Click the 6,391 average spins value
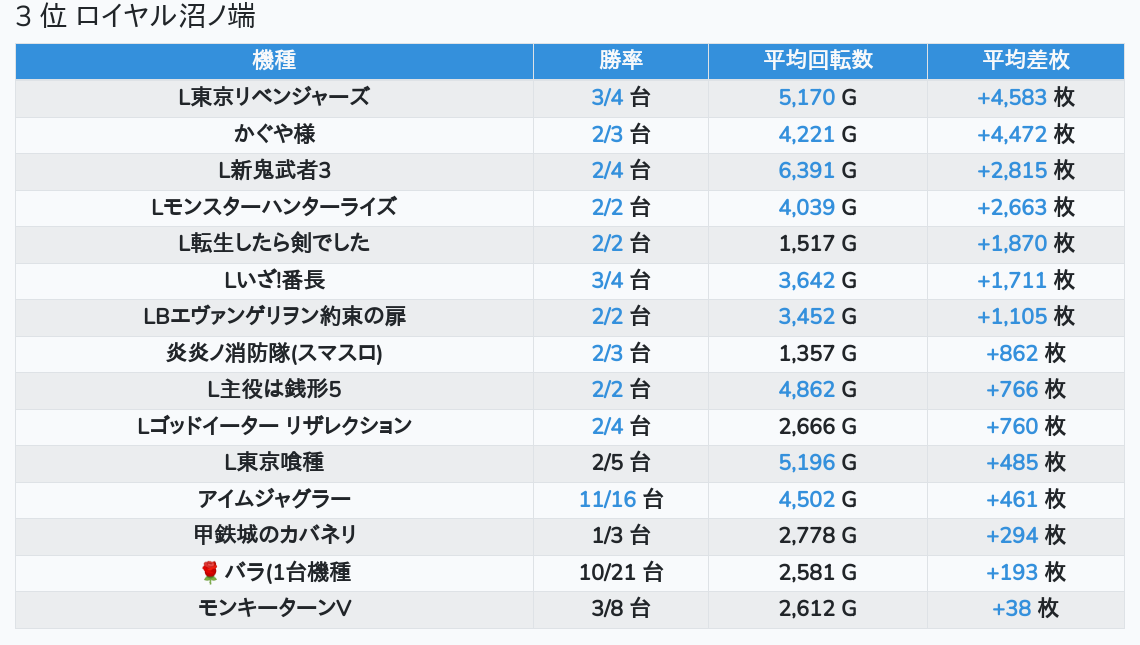 pyautogui.click(x=806, y=171)
